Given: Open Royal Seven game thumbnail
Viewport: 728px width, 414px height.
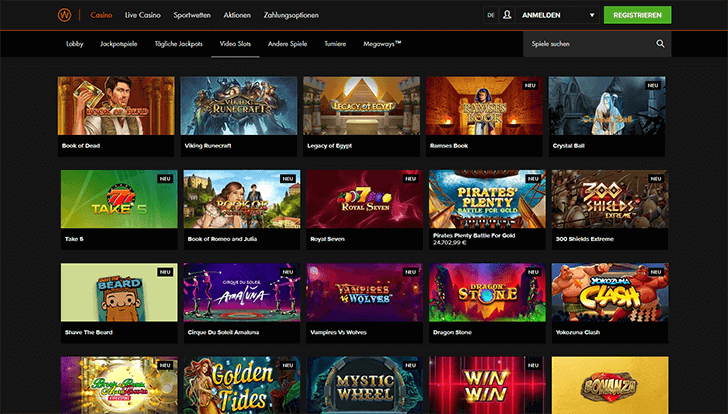Looking at the screenshot, I should (364, 199).
